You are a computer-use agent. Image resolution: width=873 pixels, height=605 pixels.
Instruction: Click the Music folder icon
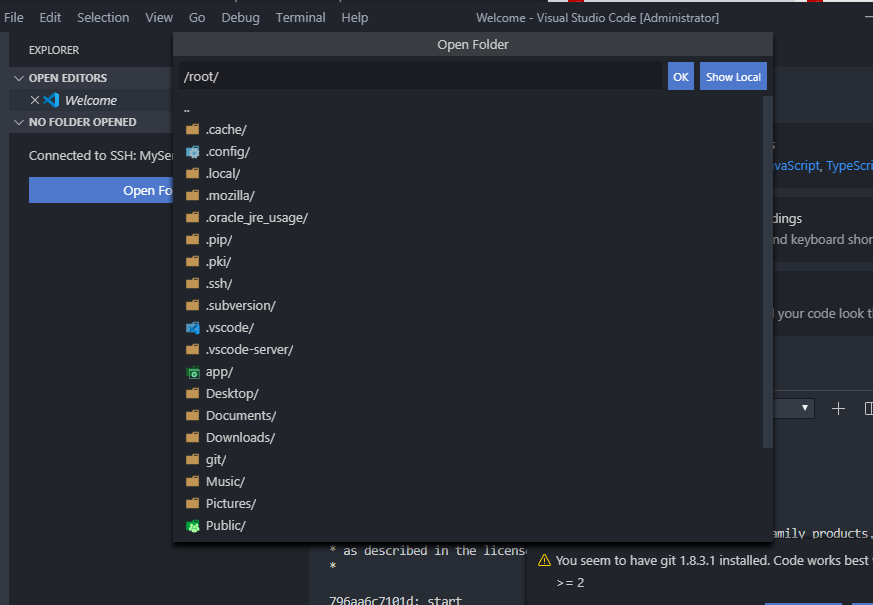pos(193,481)
